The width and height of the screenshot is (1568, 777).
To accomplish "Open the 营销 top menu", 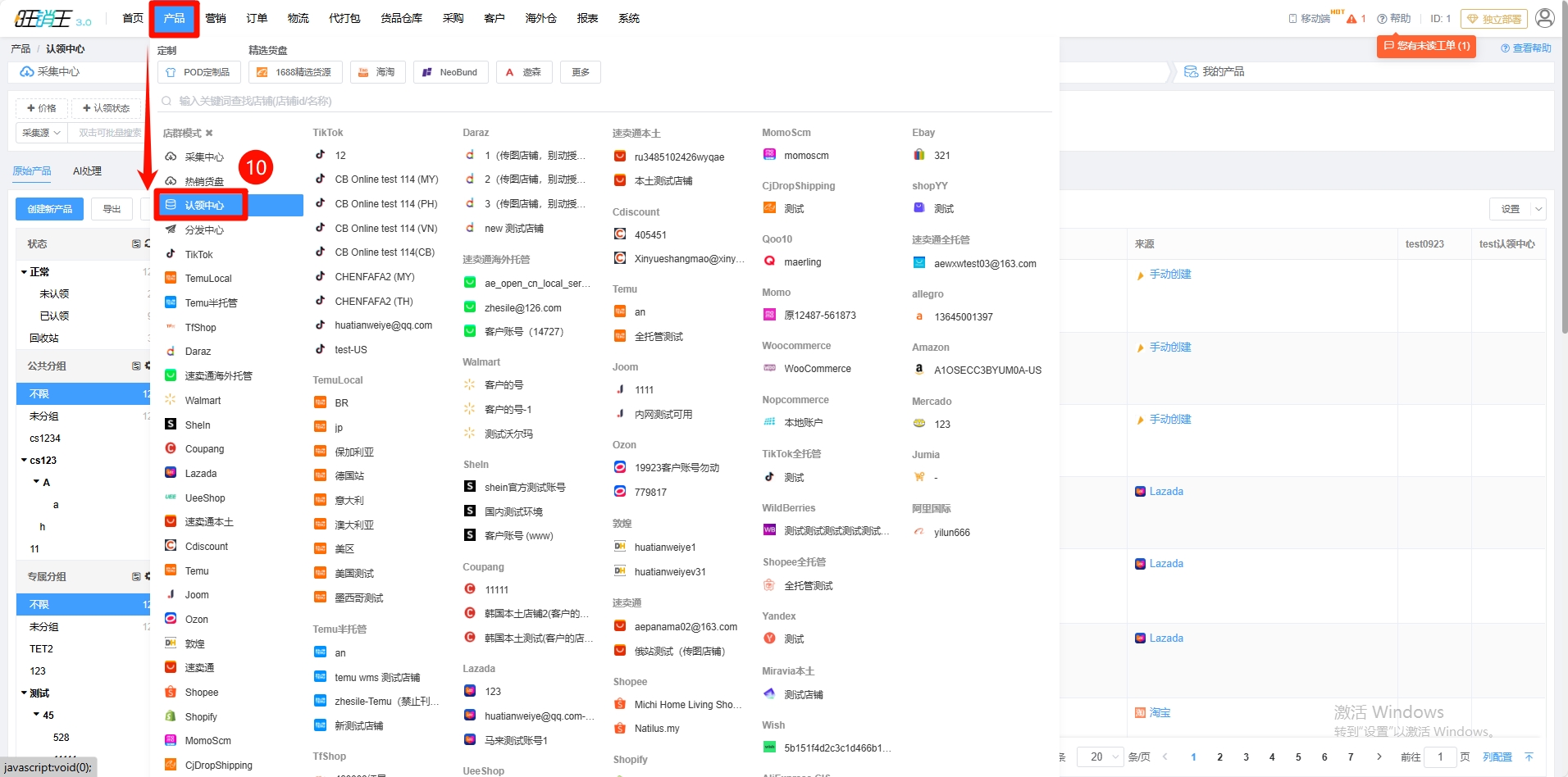I will pos(216,18).
